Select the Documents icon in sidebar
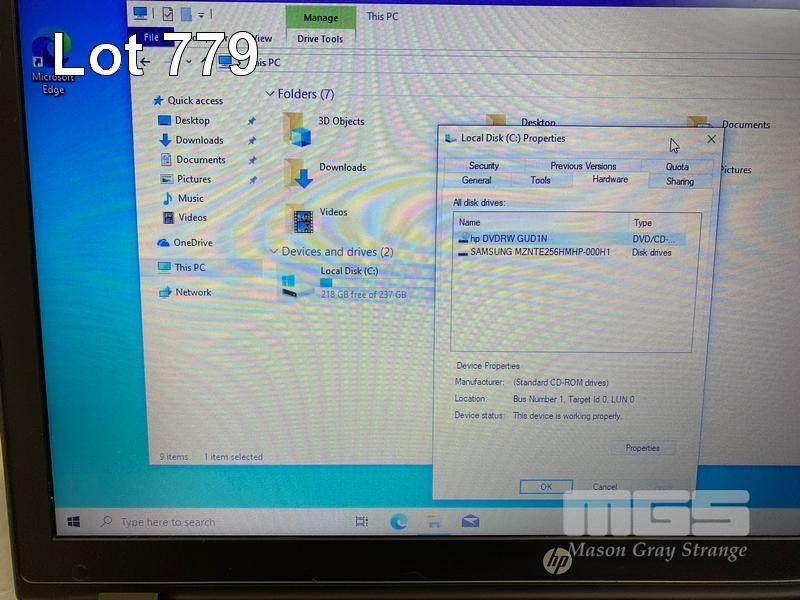800x600 pixels. tap(166, 160)
